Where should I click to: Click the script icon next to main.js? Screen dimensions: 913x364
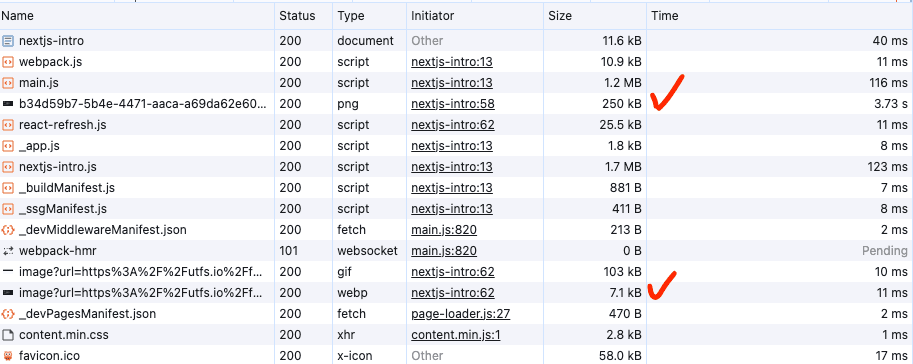[x=8, y=83]
